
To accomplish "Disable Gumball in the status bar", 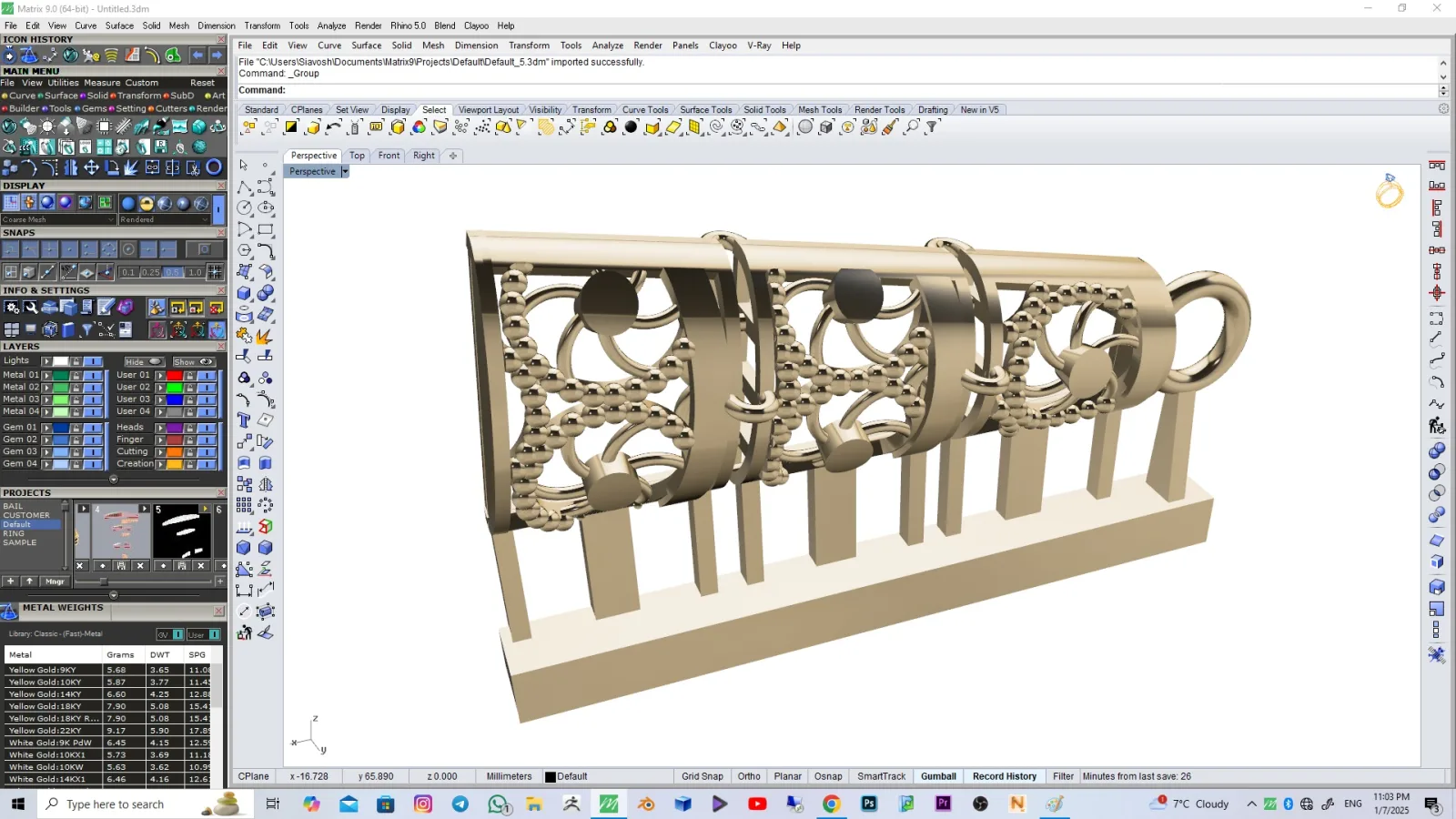I will click(x=938, y=776).
